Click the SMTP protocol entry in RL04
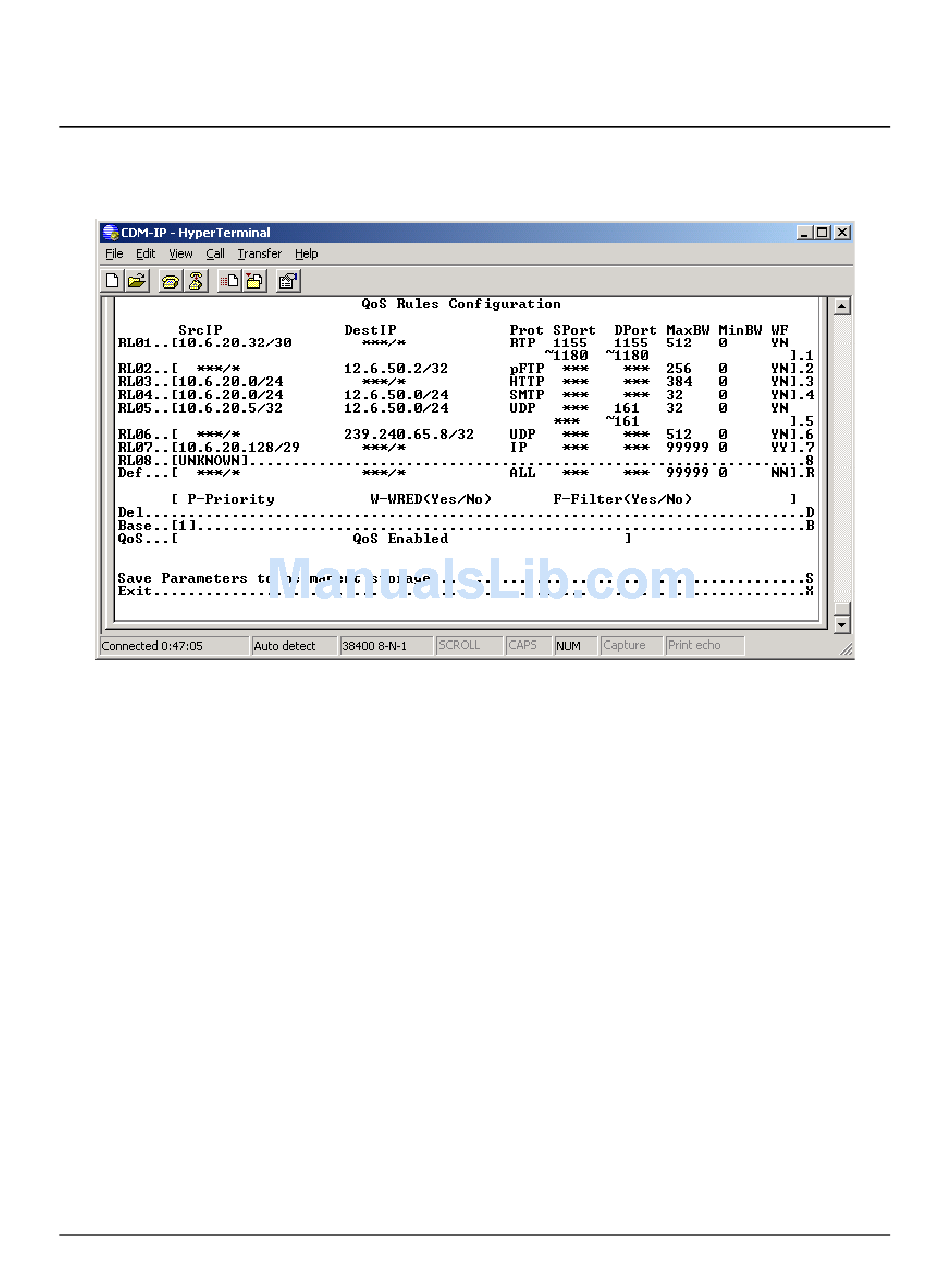 coord(527,395)
